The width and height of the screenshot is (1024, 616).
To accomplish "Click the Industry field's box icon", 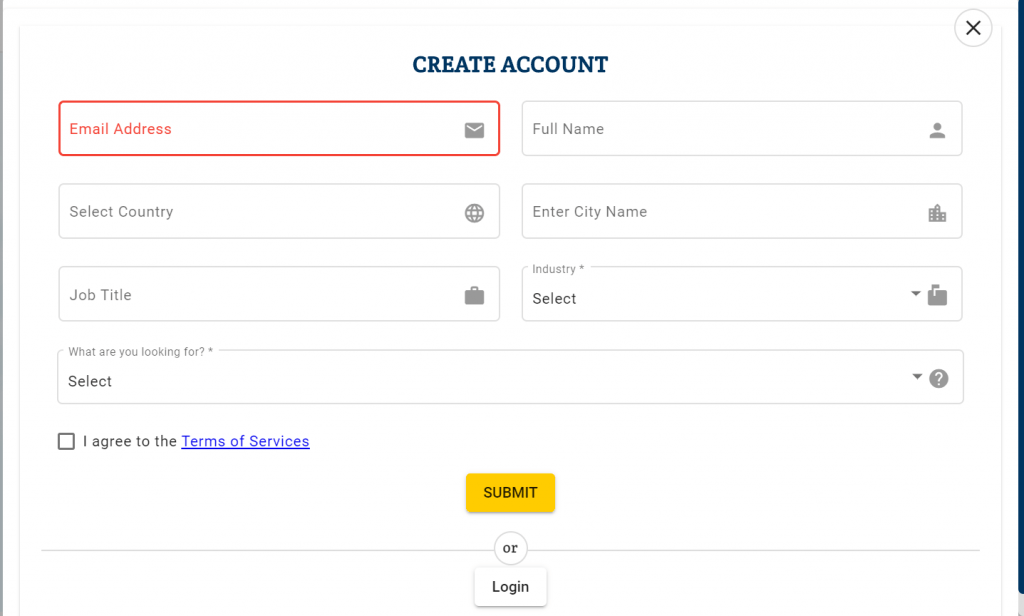I will (x=937, y=295).
